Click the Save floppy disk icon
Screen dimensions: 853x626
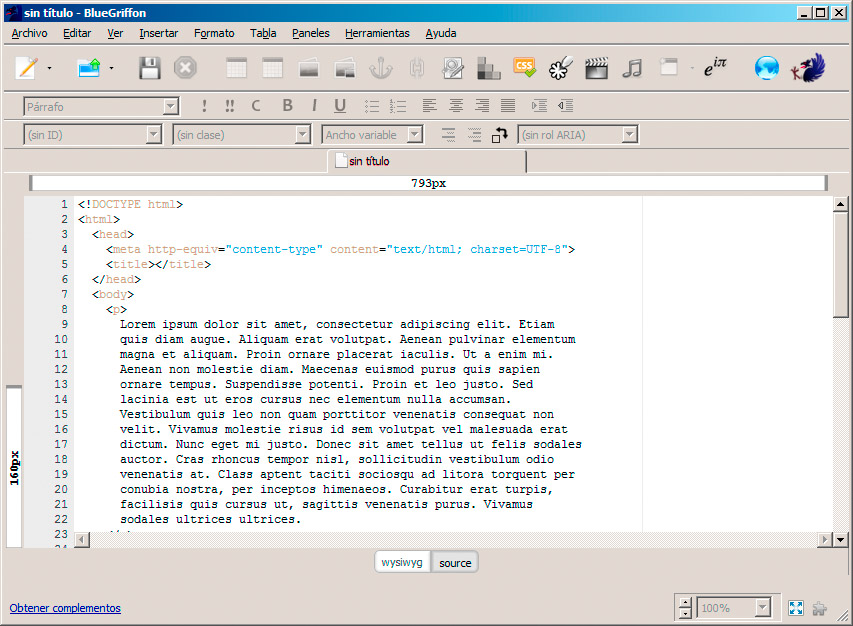149,69
